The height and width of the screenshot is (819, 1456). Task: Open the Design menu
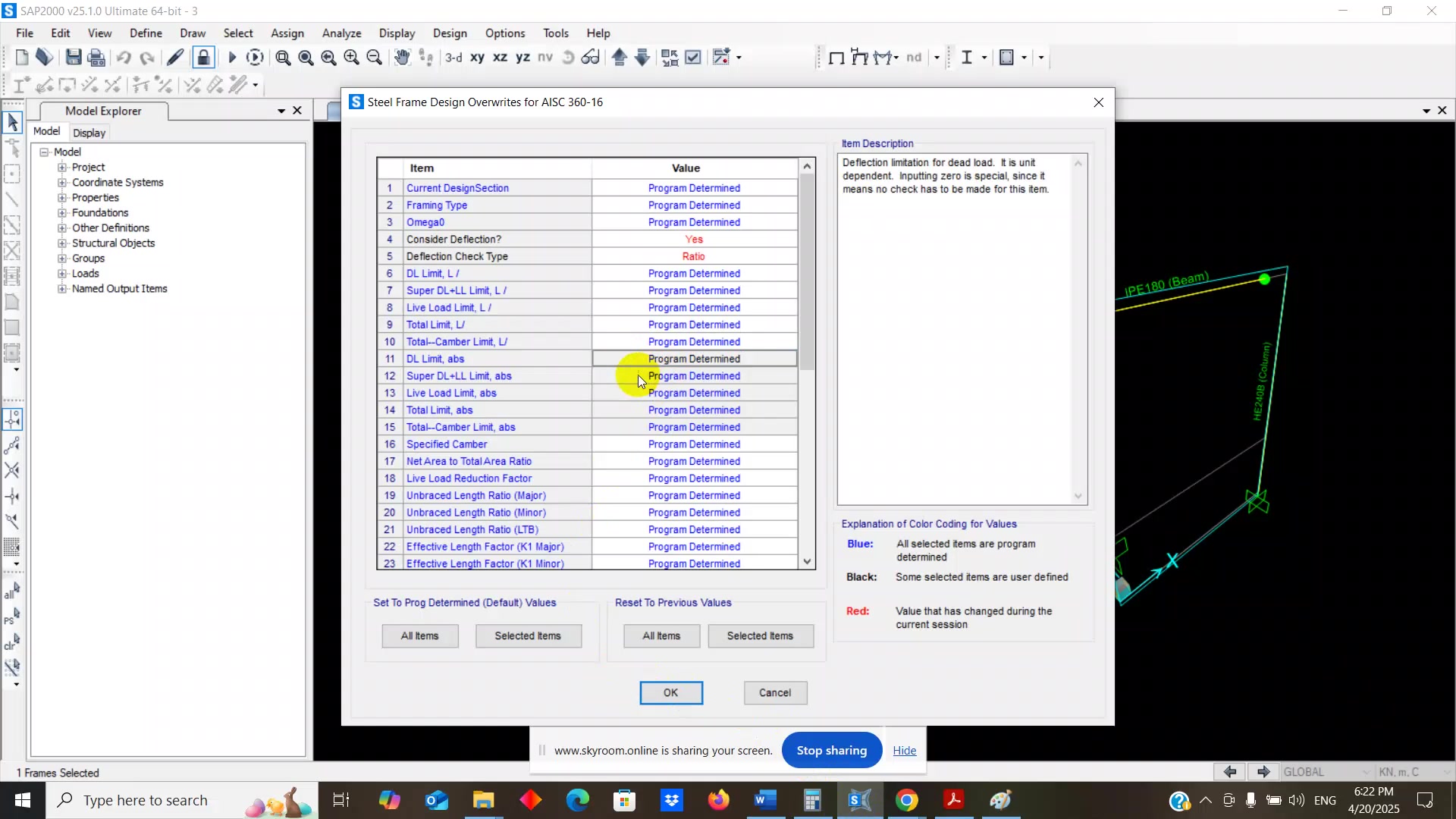pyautogui.click(x=450, y=33)
